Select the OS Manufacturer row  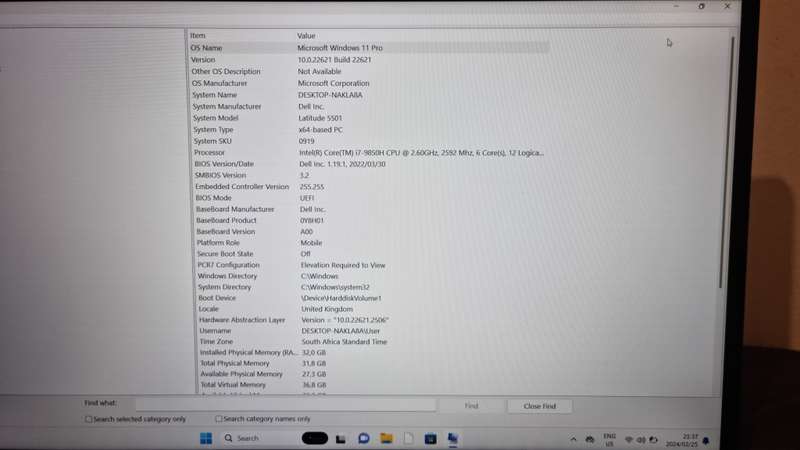coord(370,83)
